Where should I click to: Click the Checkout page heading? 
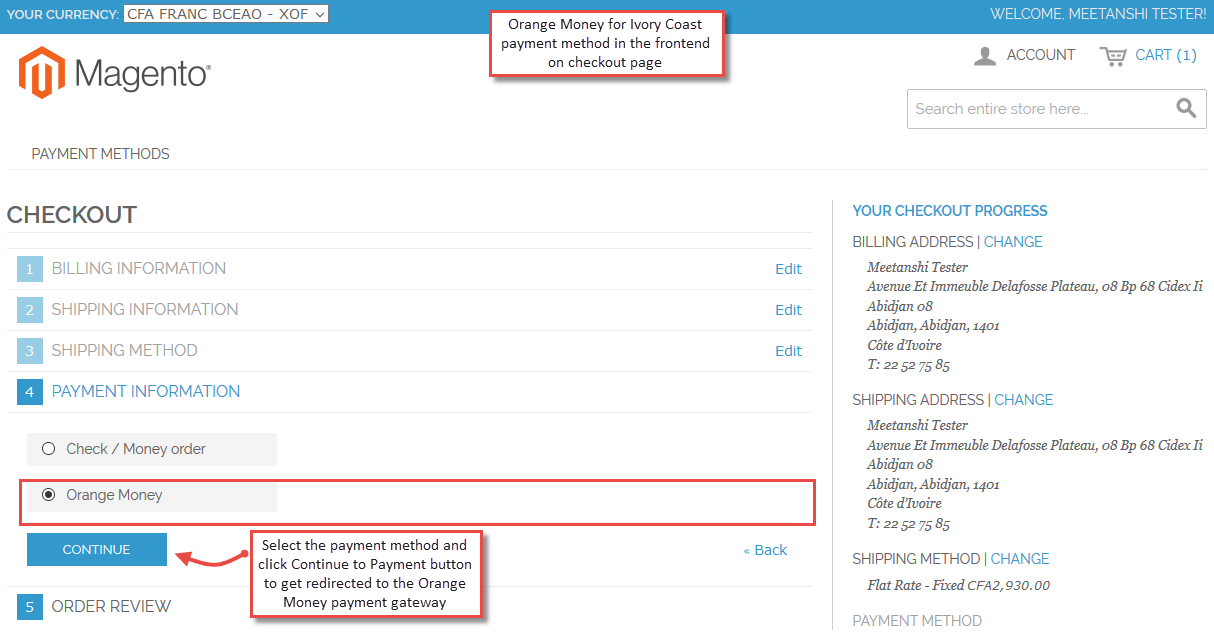(x=72, y=215)
